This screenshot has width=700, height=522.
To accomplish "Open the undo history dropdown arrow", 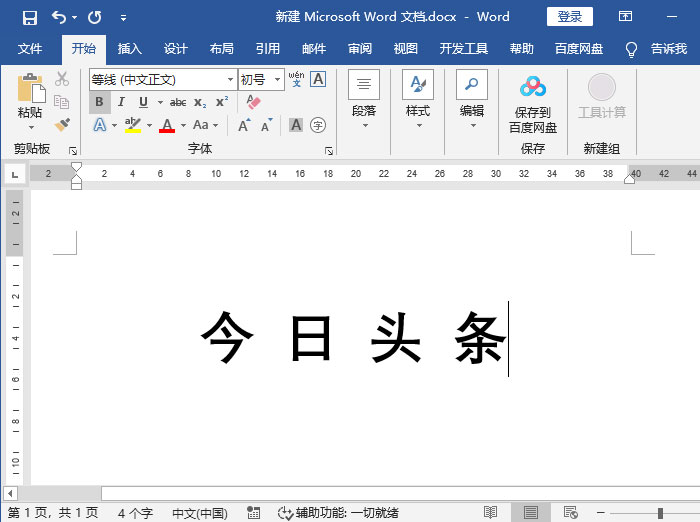I will [75, 17].
